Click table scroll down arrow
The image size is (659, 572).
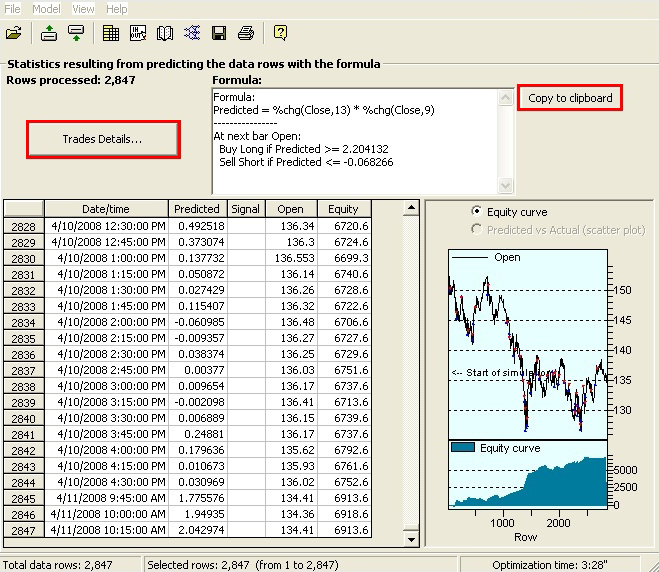(x=411, y=539)
